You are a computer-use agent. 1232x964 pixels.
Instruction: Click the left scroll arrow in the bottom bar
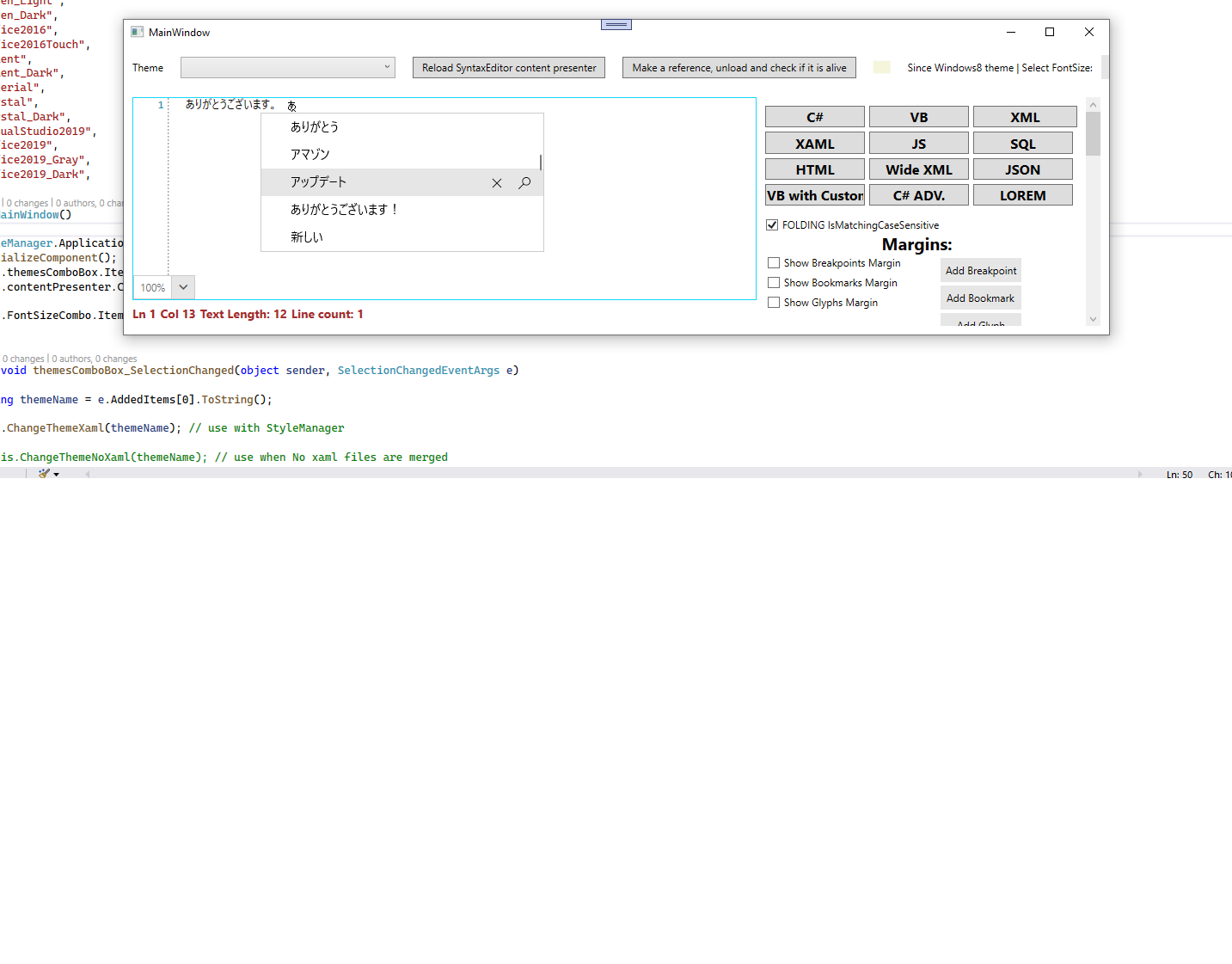pos(85,472)
